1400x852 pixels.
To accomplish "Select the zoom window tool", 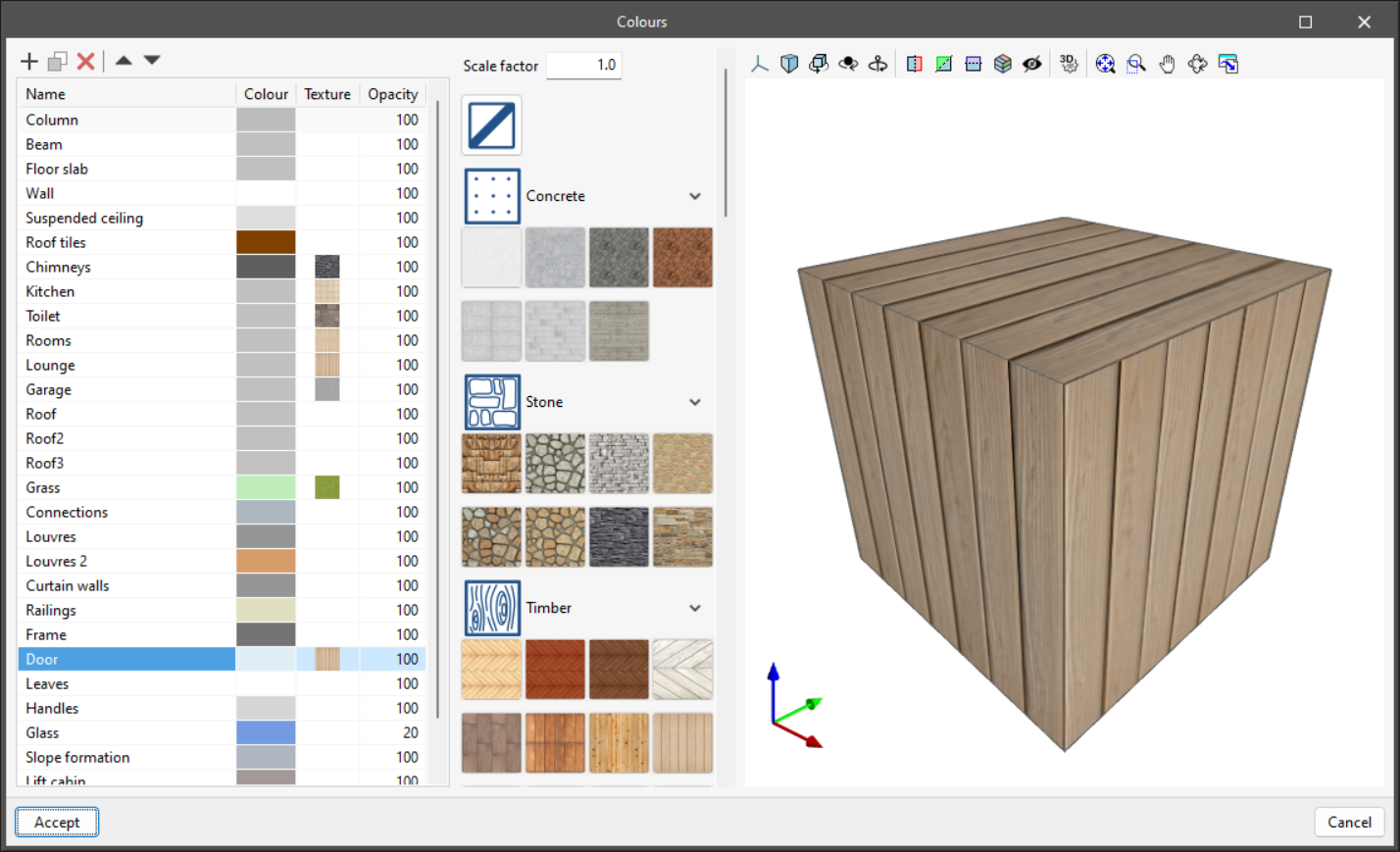I will (x=1136, y=63).
